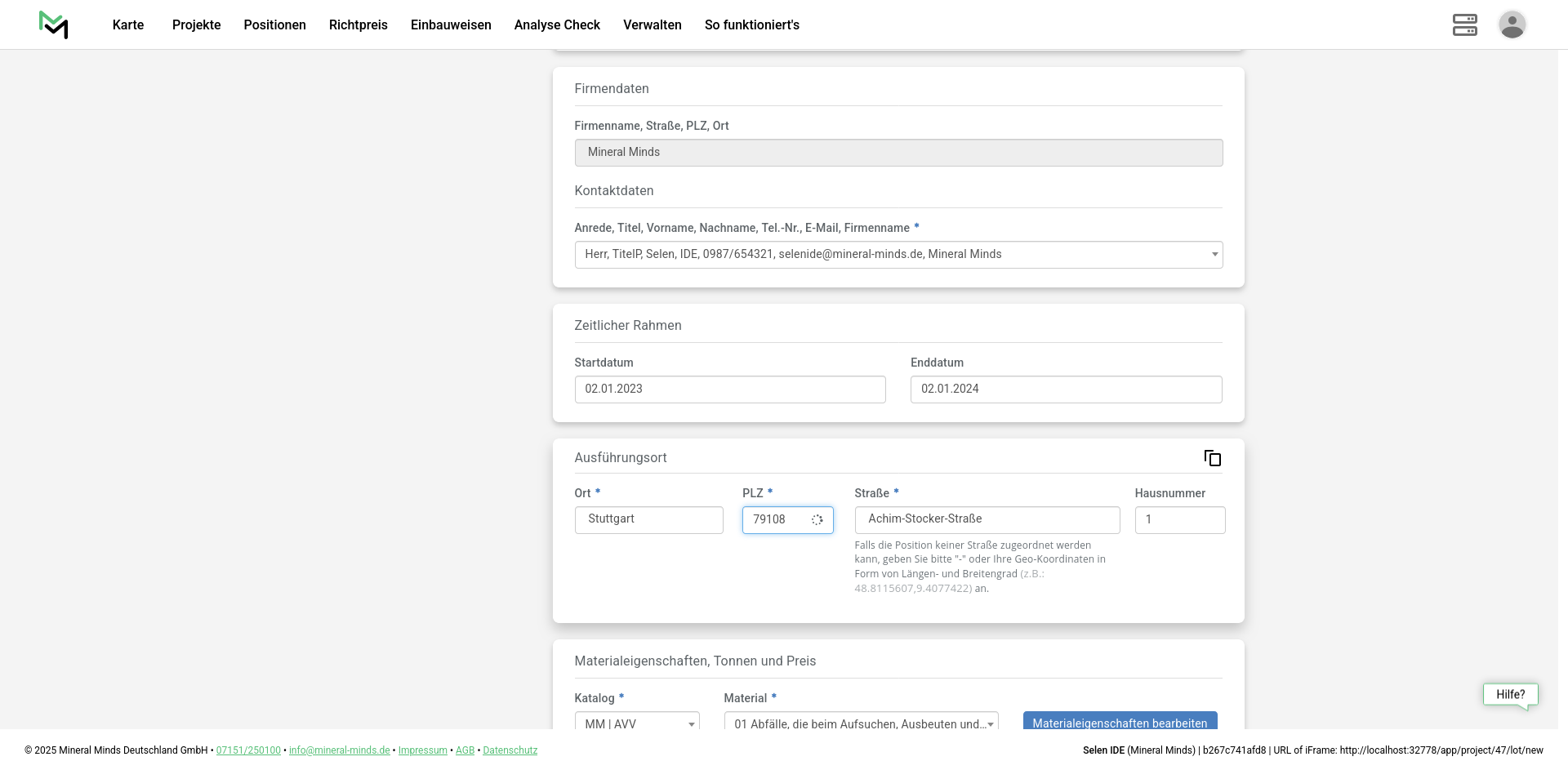Click the Mineral Minds logo icon
The width and height of the screenshot is (1568, 770).
(54, 24)
